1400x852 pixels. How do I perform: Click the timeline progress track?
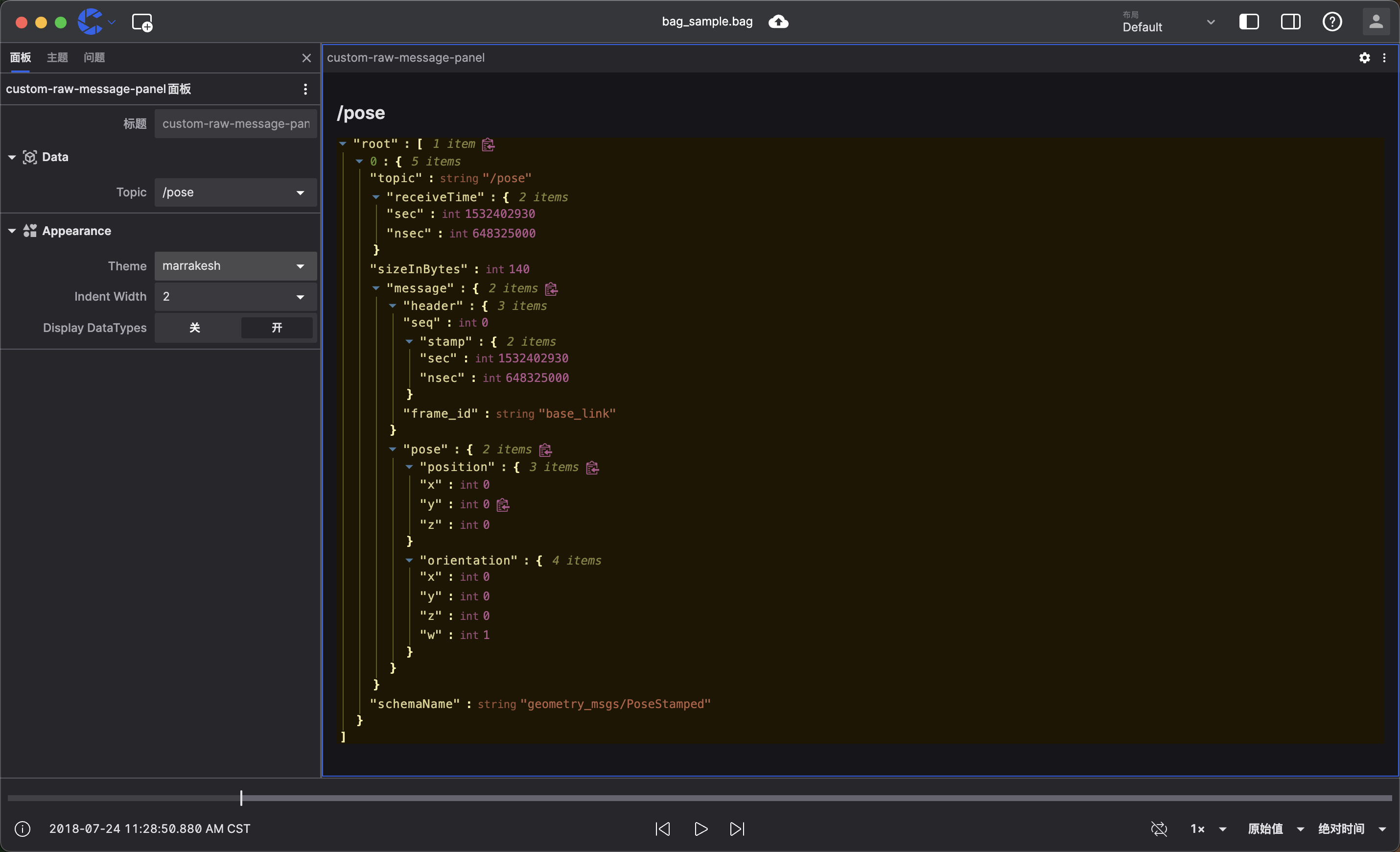pos(700,798)
